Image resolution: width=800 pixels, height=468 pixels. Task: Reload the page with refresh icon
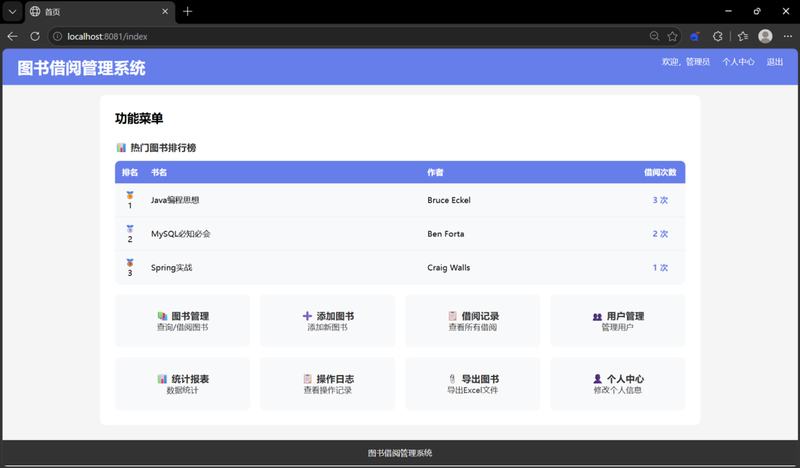35,36
